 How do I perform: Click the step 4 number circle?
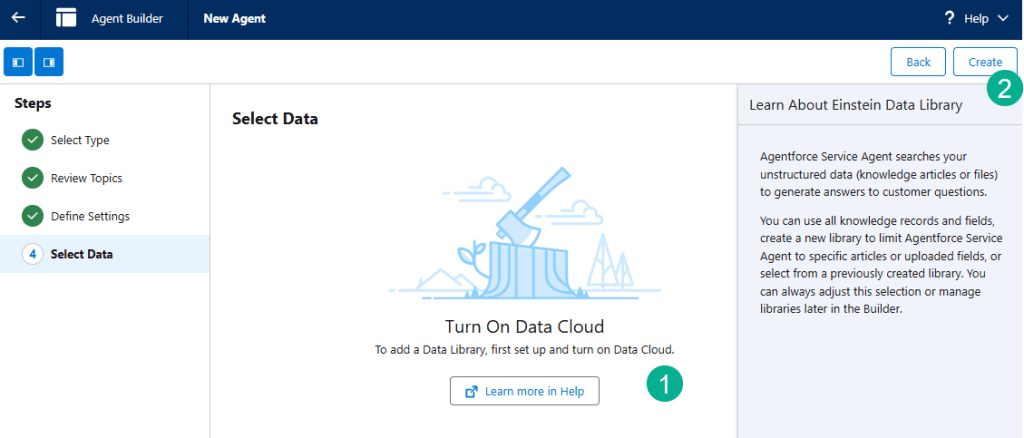click(33, 254)
